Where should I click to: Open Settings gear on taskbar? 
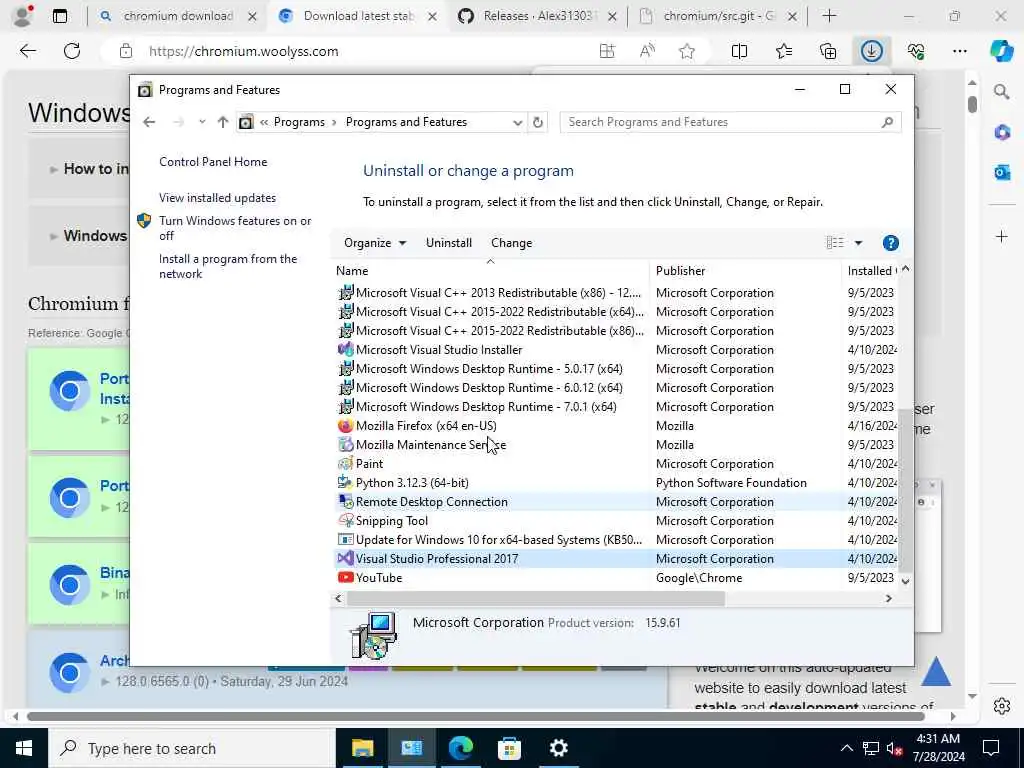coord(558,748)
